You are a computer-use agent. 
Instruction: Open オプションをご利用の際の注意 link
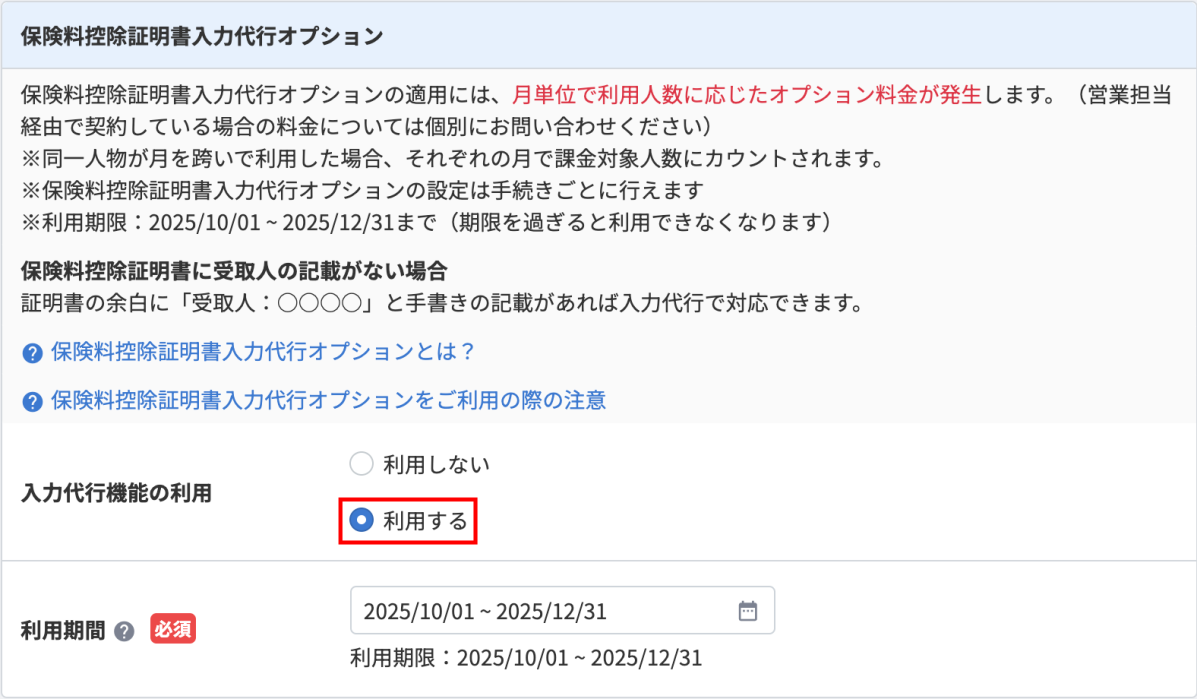click(328, 400)
